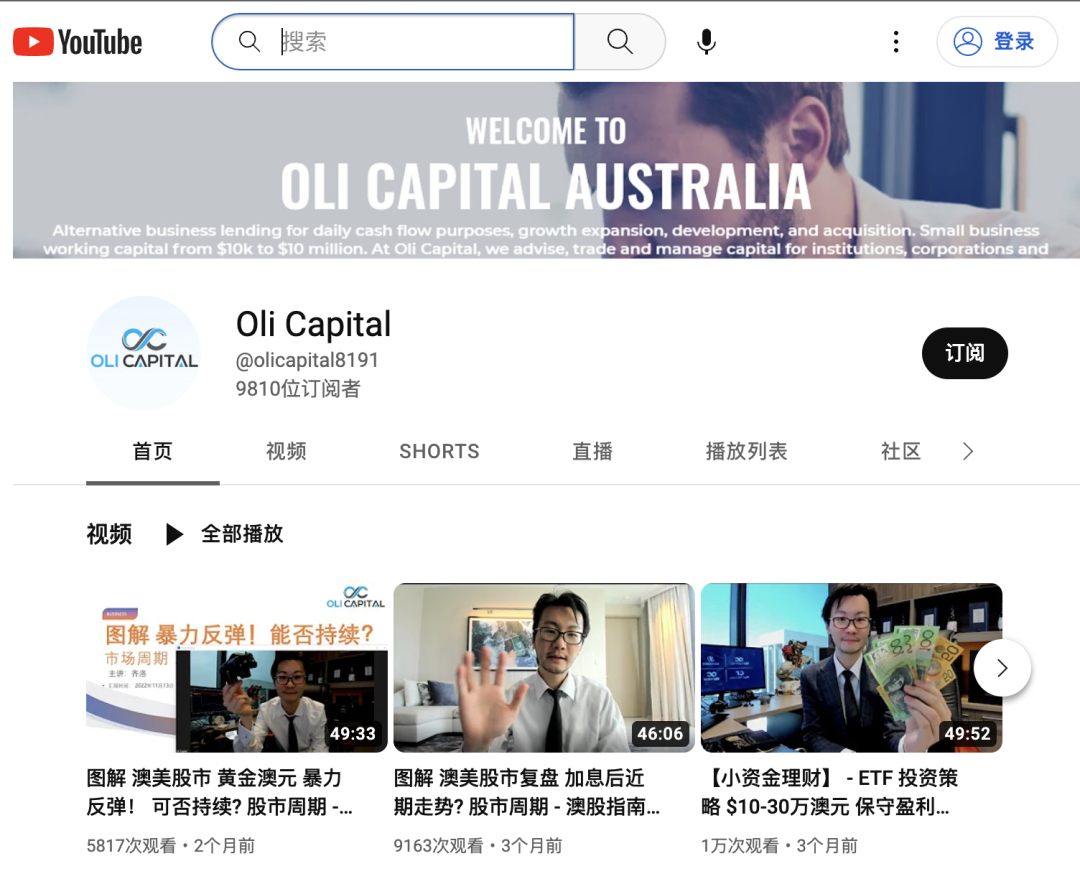Open the three-dot settings menu
This screenshot has width=1080, height=879.
895,42
